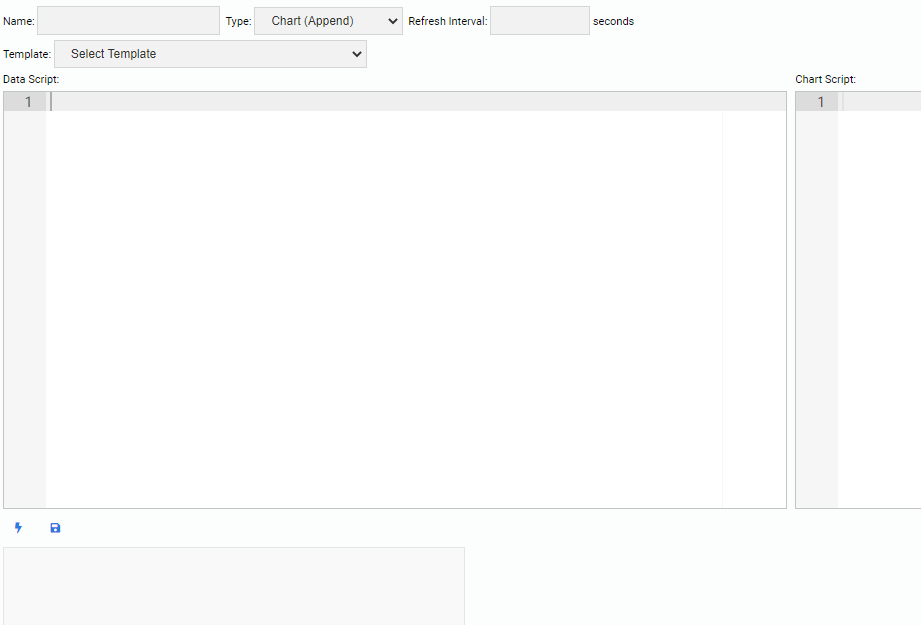Click the Refresh Interval label
This screenshot has width=921, height=625.
coord(447,20)
